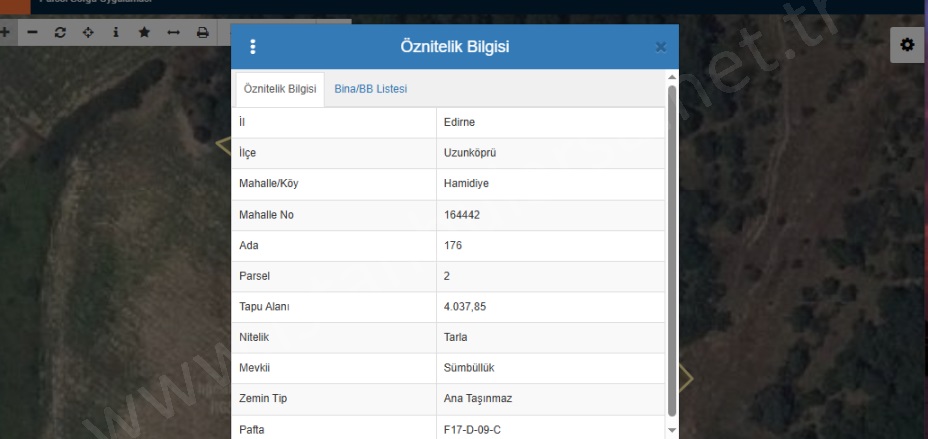Screen dimensions: 928x439
Task: Click the yellow left chevron beside panel
Action: click(x=223, y=146)
